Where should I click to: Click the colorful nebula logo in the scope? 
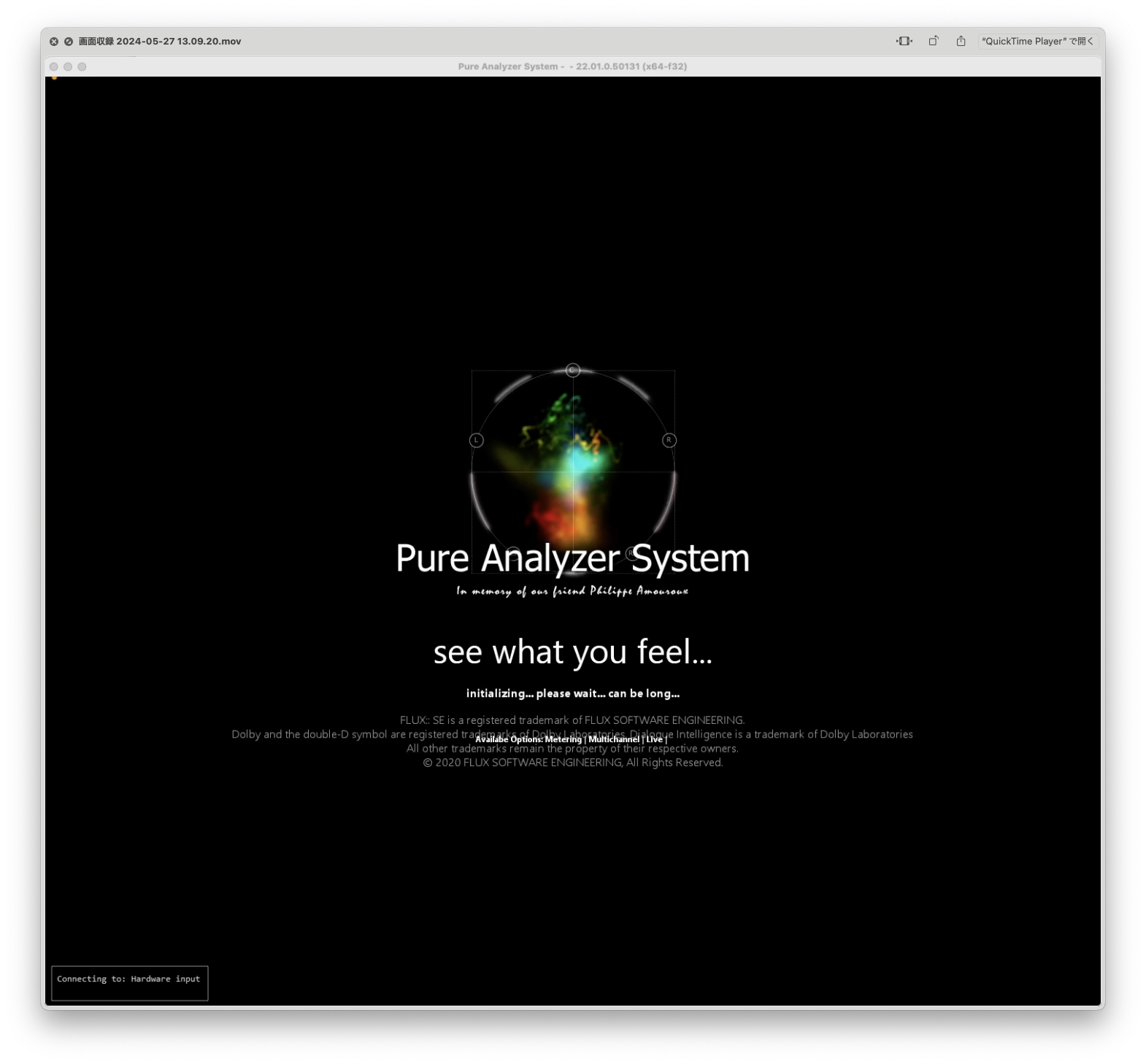[573, 471]
